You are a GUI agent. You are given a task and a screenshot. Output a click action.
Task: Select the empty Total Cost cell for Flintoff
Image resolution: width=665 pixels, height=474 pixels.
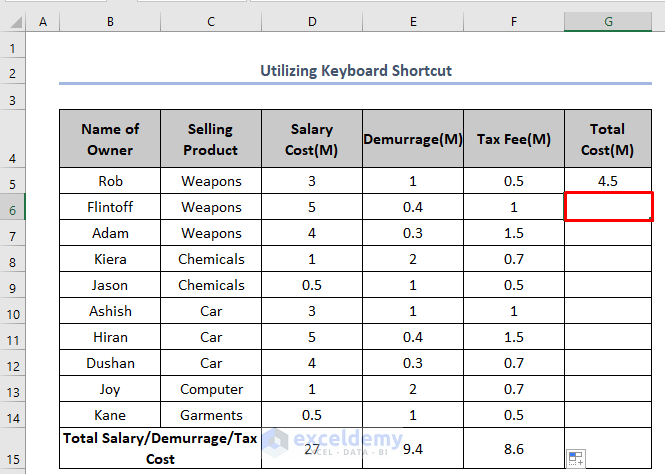click(x=608, y=207)
